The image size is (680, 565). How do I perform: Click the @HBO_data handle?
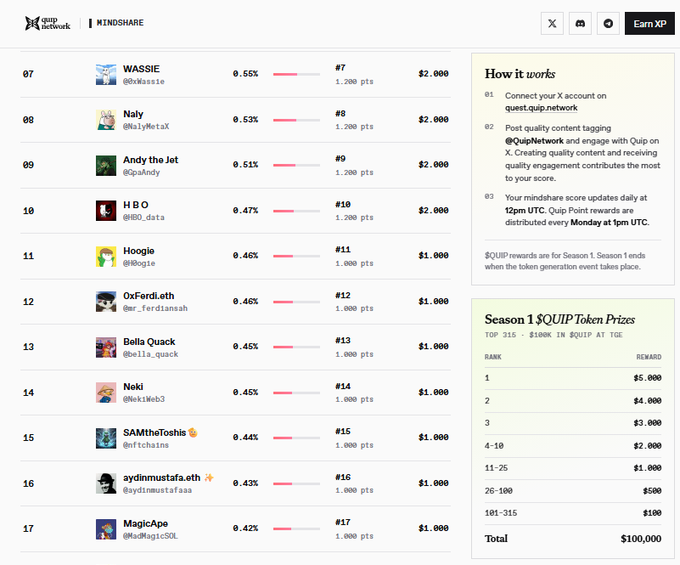(144, 218)
